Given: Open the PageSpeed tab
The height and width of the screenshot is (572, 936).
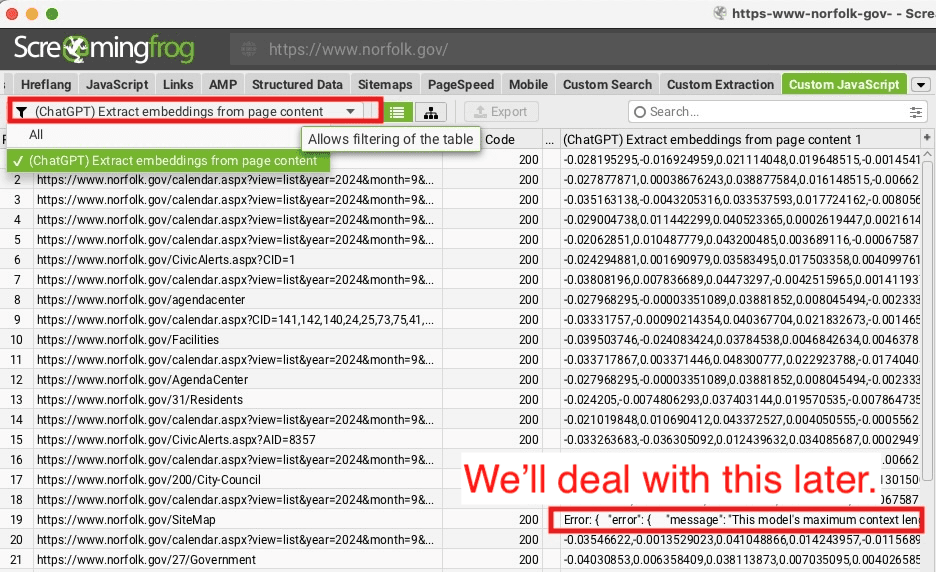Looking at the screenshot, I should coord(461,85).
